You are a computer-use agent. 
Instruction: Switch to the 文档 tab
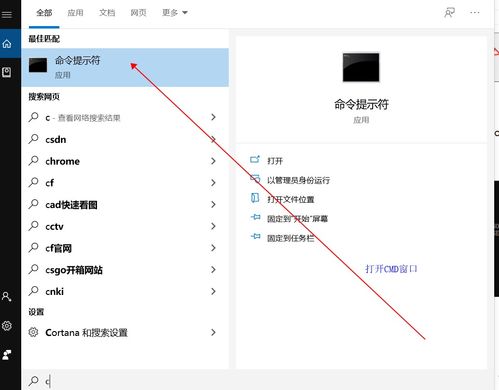pyautogui.click(x=107, y=13)
